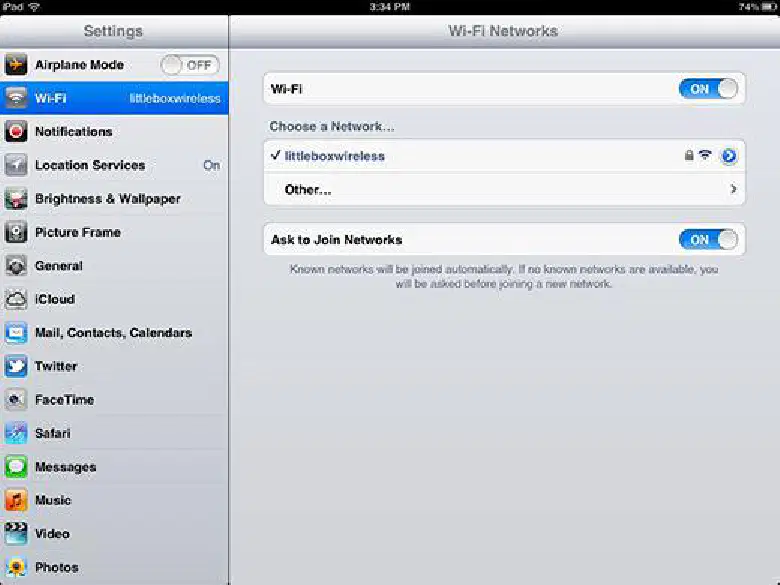Open Photos settings
The width and height of the screenshot is (780, 585).
click(x=114, y=567)
